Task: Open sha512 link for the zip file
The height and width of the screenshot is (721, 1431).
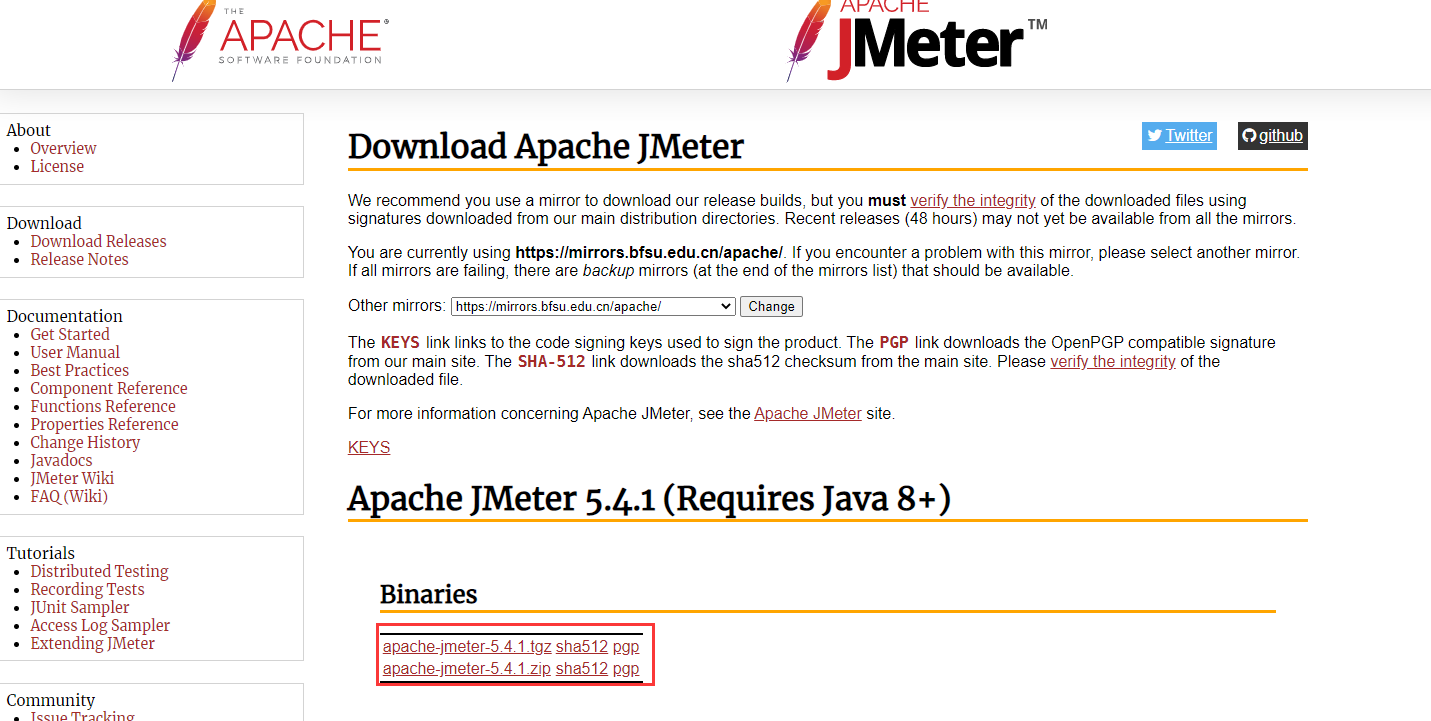Action: tap(582, 668)
